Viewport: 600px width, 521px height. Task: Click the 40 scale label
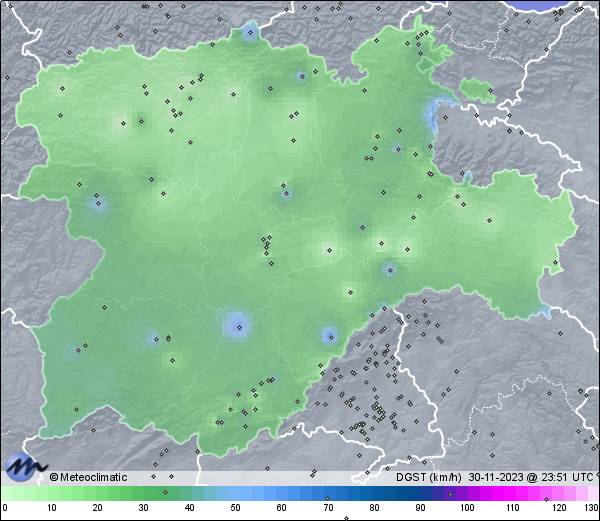pos(189,508)
